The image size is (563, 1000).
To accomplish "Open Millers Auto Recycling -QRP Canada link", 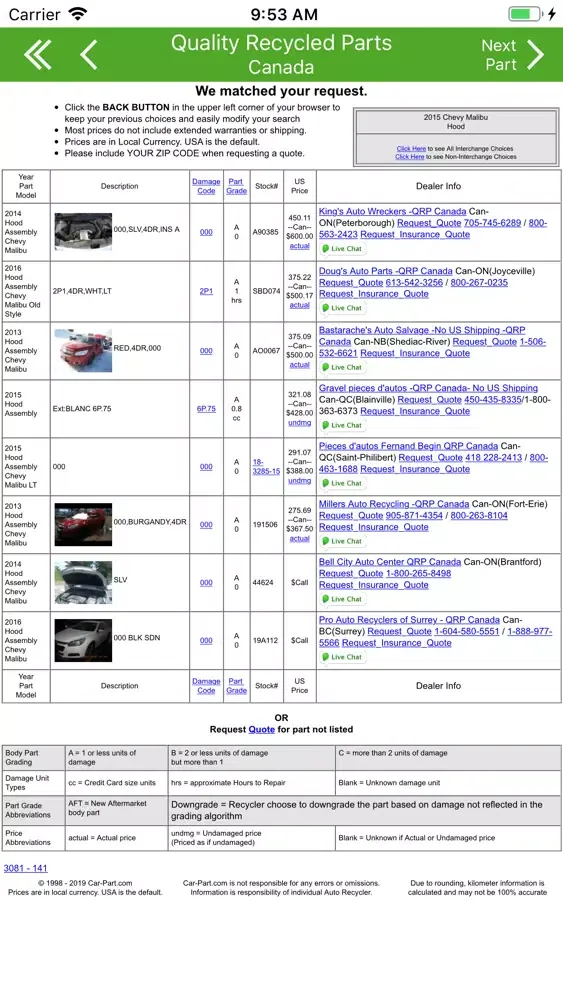I will 394,504.
